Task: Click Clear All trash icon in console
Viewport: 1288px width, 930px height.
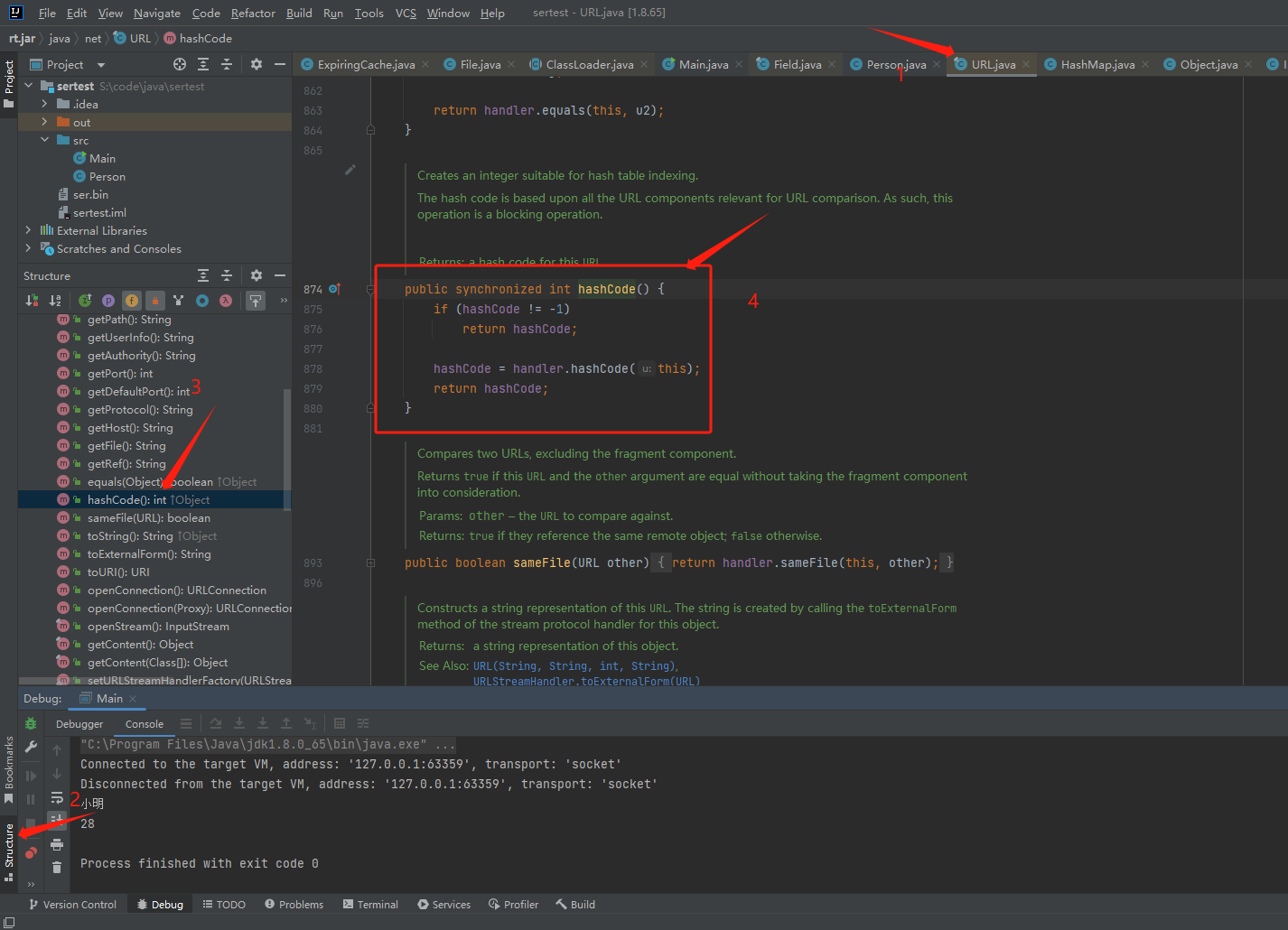Action: point(57,868)
